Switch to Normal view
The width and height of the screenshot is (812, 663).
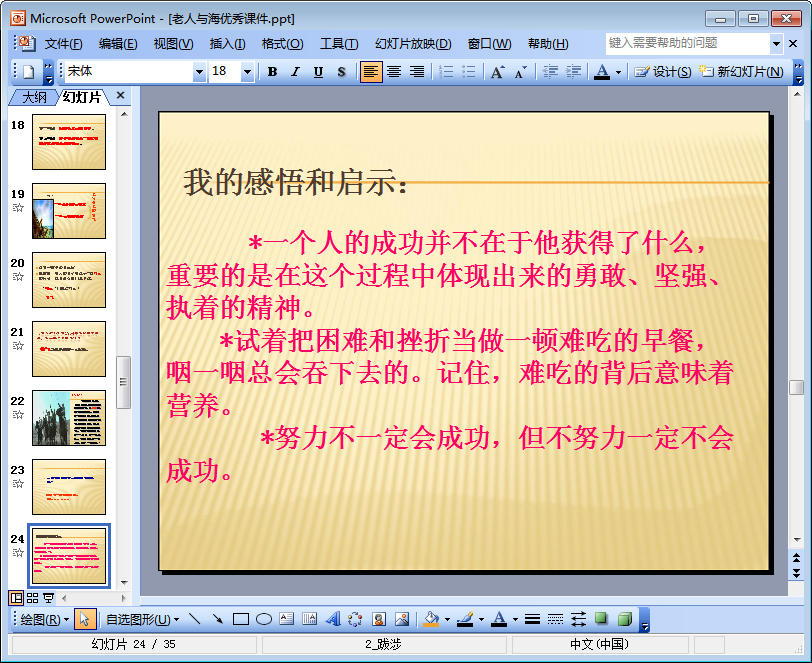[x=16, y=598]
